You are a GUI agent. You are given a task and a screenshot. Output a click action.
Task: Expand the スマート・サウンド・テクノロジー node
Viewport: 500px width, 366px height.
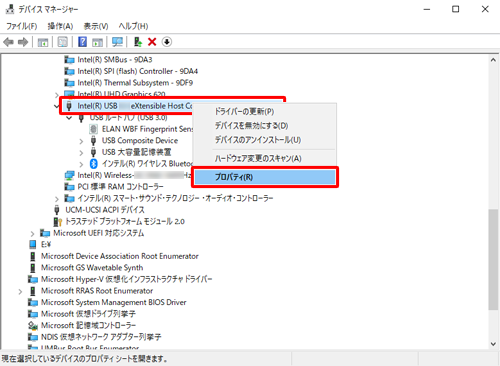[x=57, y=199]
